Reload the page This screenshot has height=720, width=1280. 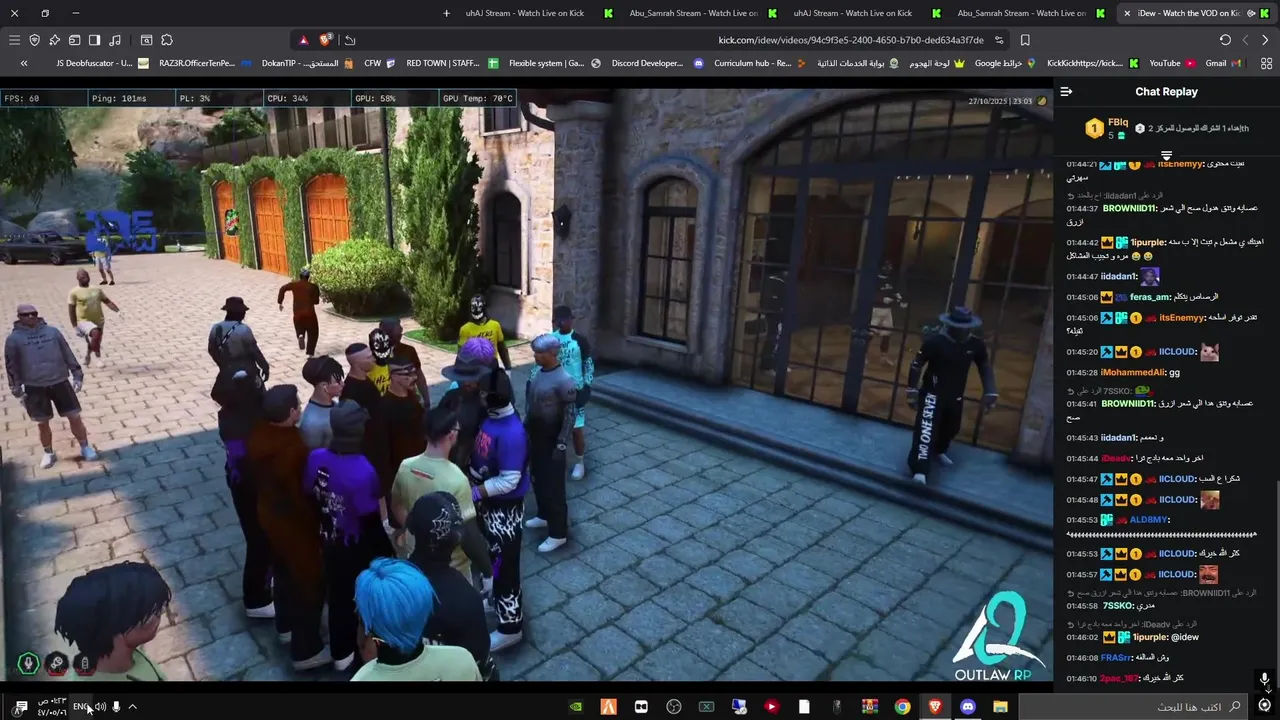point(1225,40)
